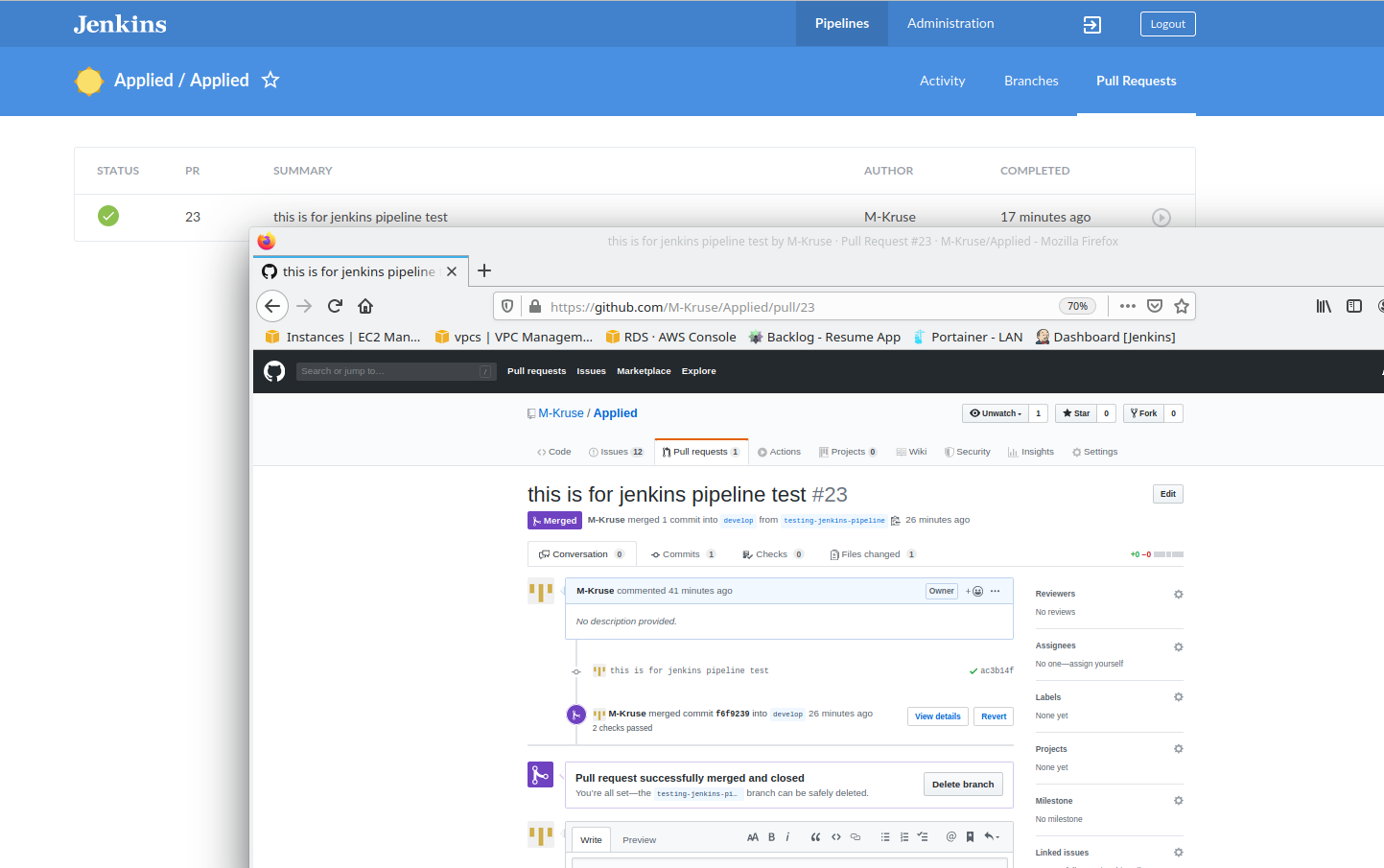Viewport: 1384px width, 868px height.
Task: Delete the testing-jenkins-pipeline branch
Action: click(x=963, y=784)
